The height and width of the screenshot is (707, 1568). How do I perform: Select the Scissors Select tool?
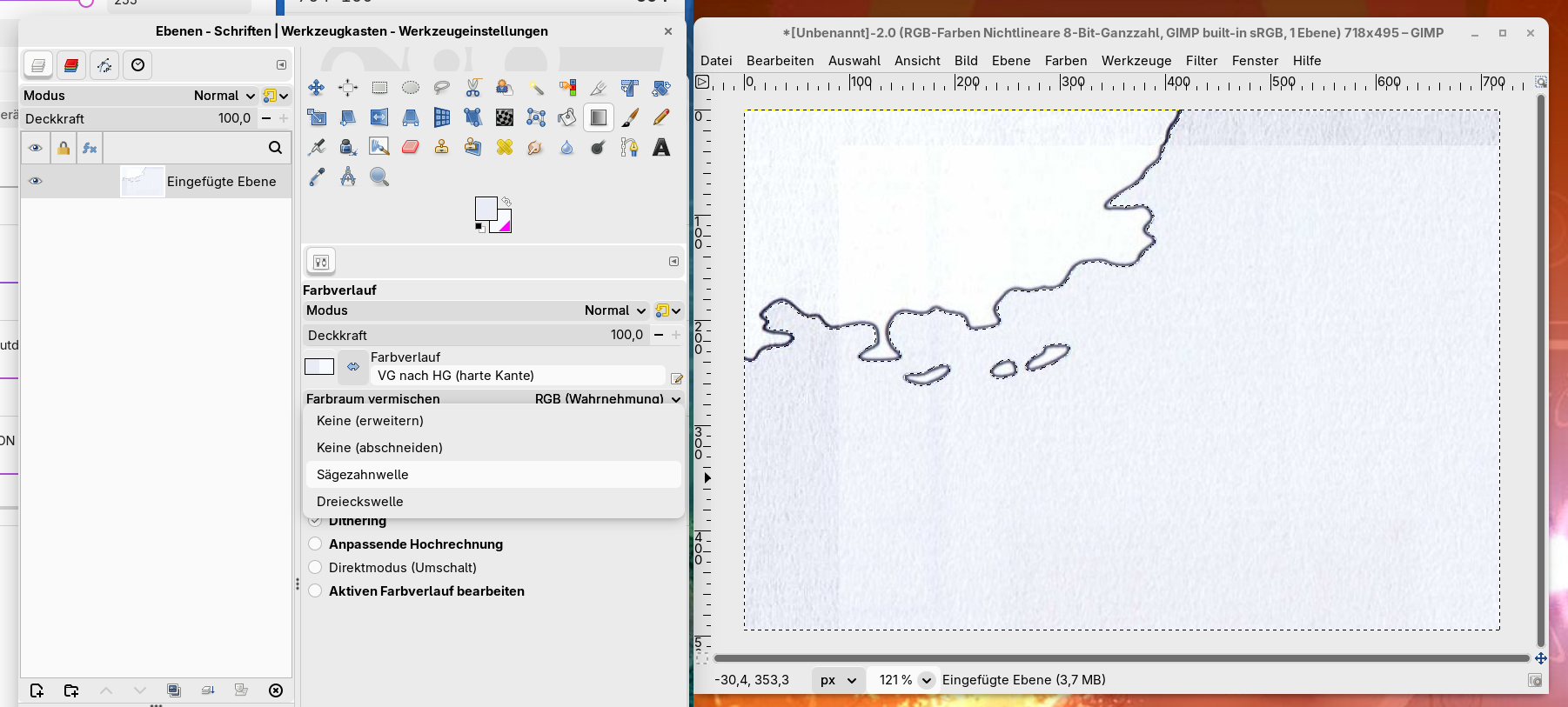473,87
